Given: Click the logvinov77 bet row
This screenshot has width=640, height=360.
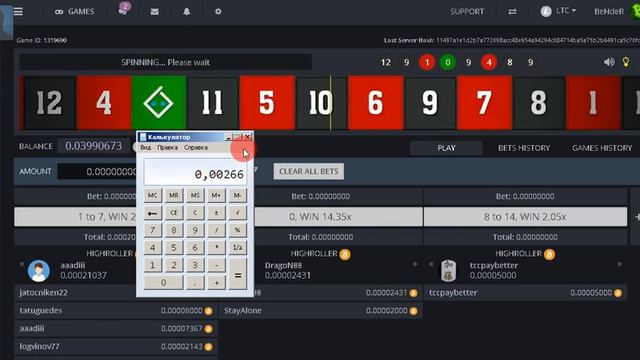Looking at the screenshot, I should 116,347.
